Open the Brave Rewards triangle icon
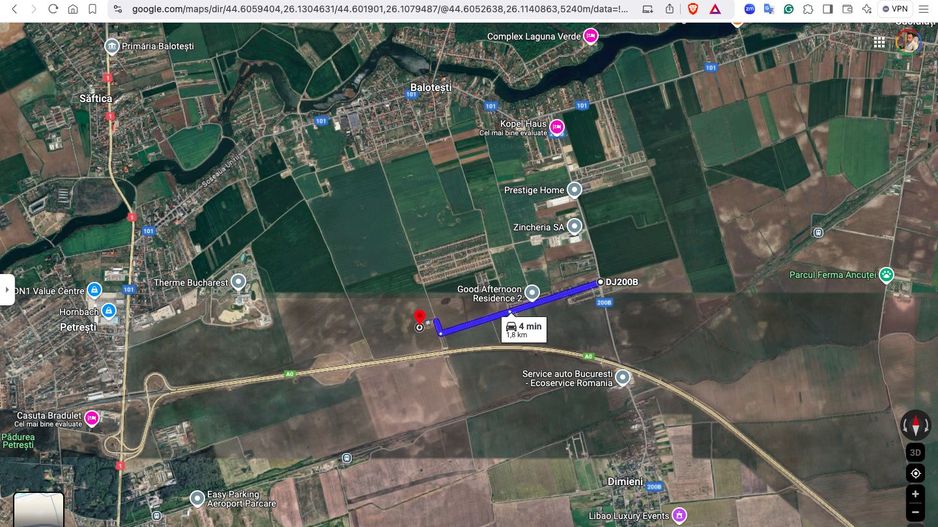Image resolution: width=938 pixels, height=527 pixels. tap(715, 9)
